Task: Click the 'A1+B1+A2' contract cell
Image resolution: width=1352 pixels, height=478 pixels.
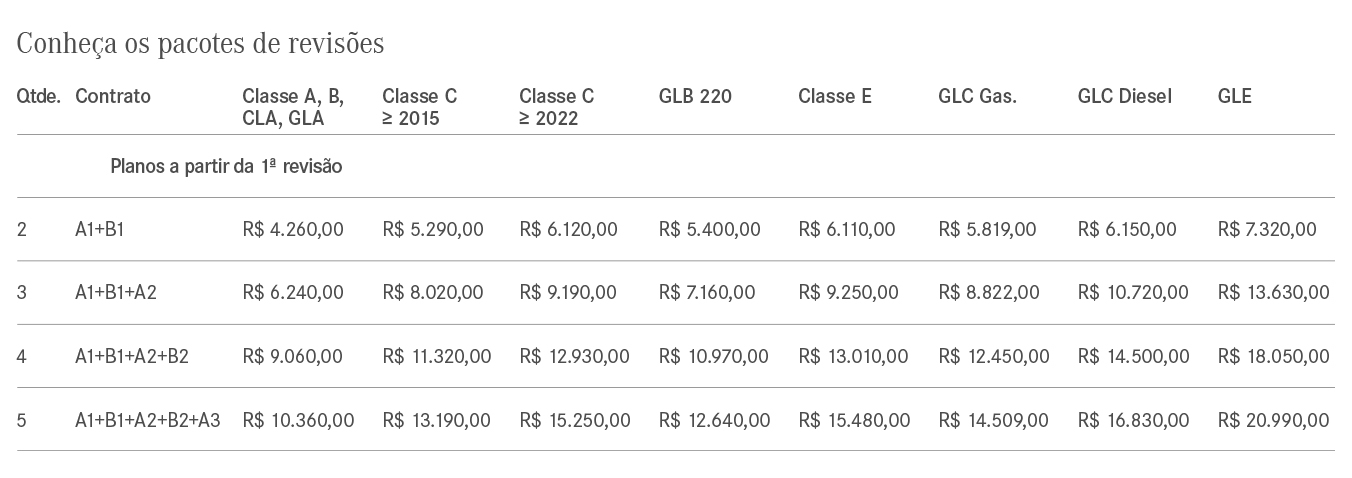Action: coord(116,293)
